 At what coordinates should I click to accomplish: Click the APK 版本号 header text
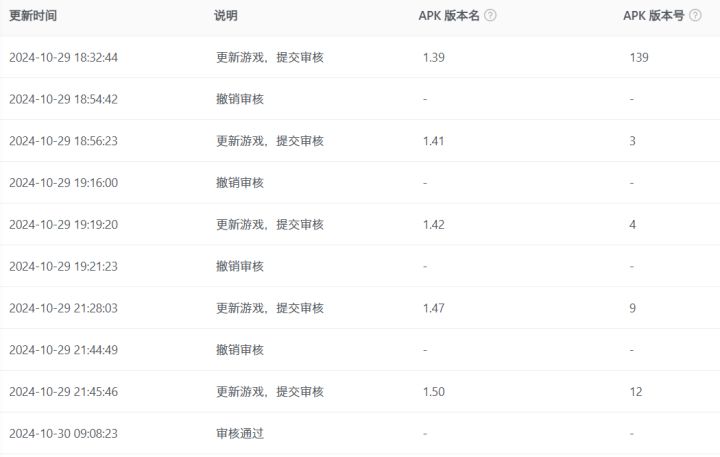[653, 16]
